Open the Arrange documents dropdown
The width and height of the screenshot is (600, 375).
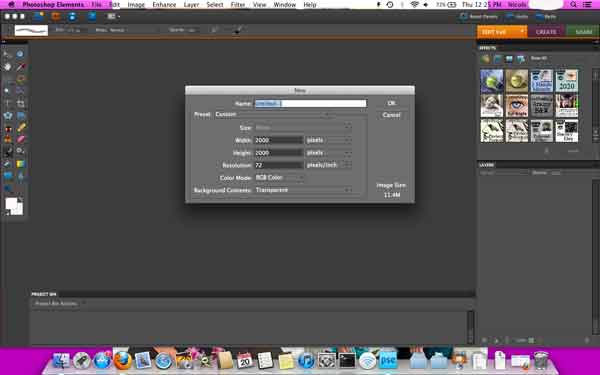113,16
